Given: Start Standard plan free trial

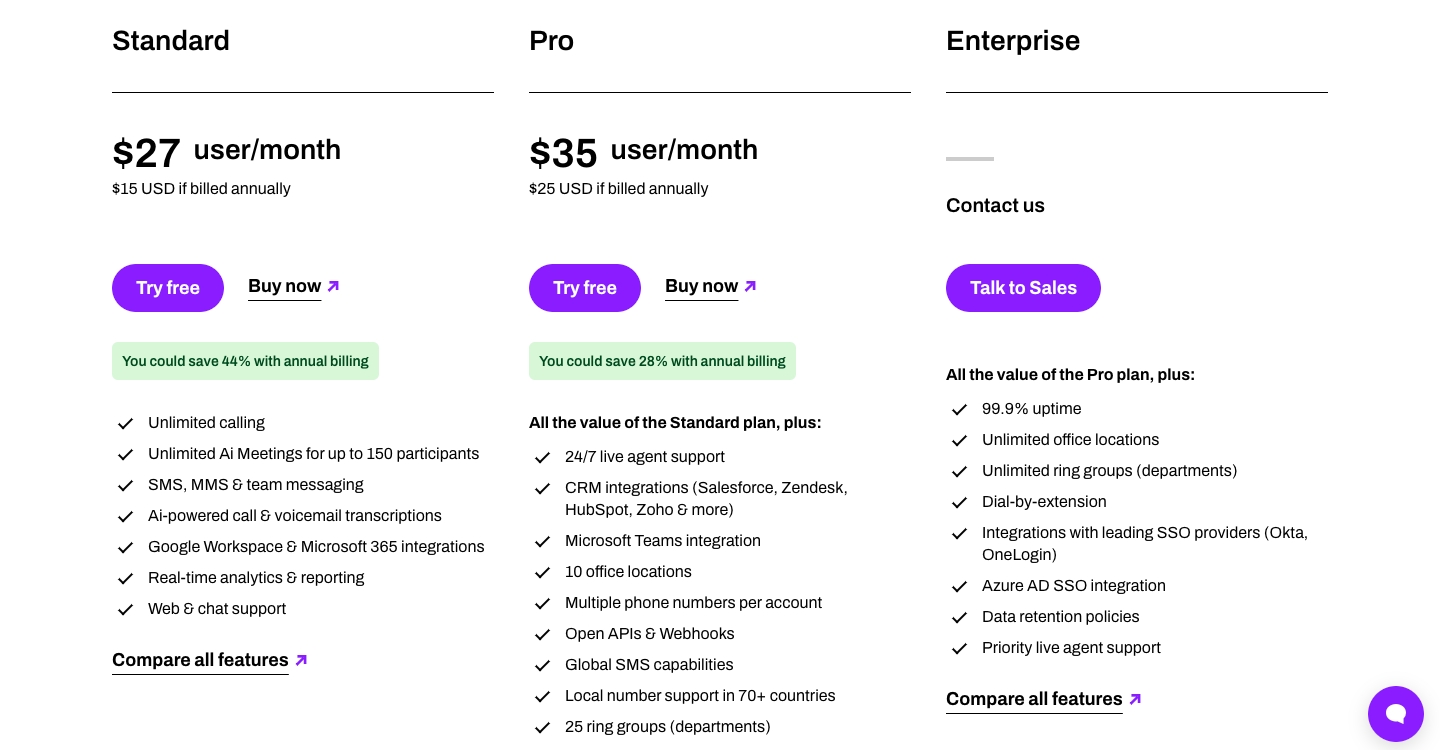Looking at the screenshot, I should pos(168,288).
